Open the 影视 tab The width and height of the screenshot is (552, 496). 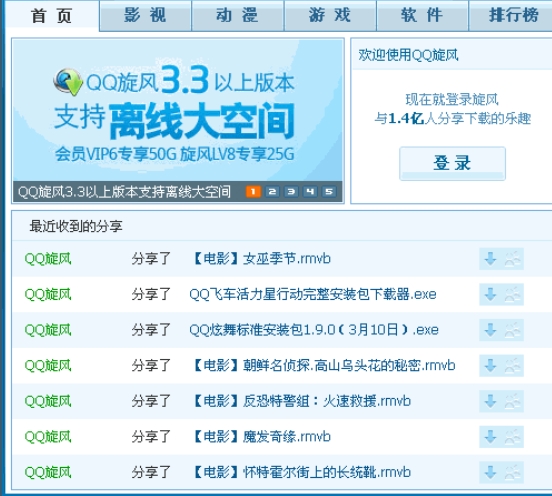point(145,15)
